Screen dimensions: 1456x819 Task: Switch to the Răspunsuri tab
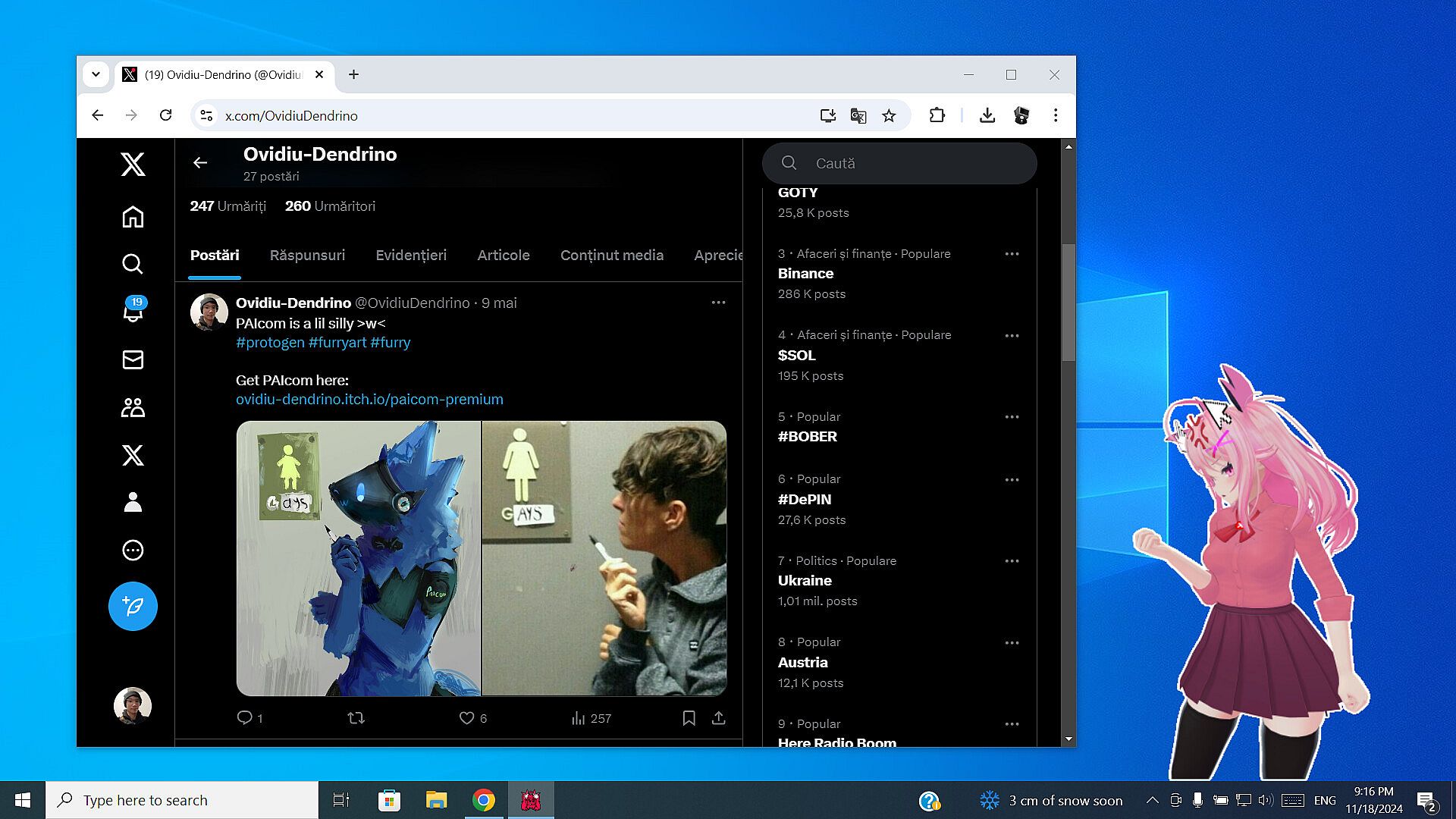pos(307,256)
